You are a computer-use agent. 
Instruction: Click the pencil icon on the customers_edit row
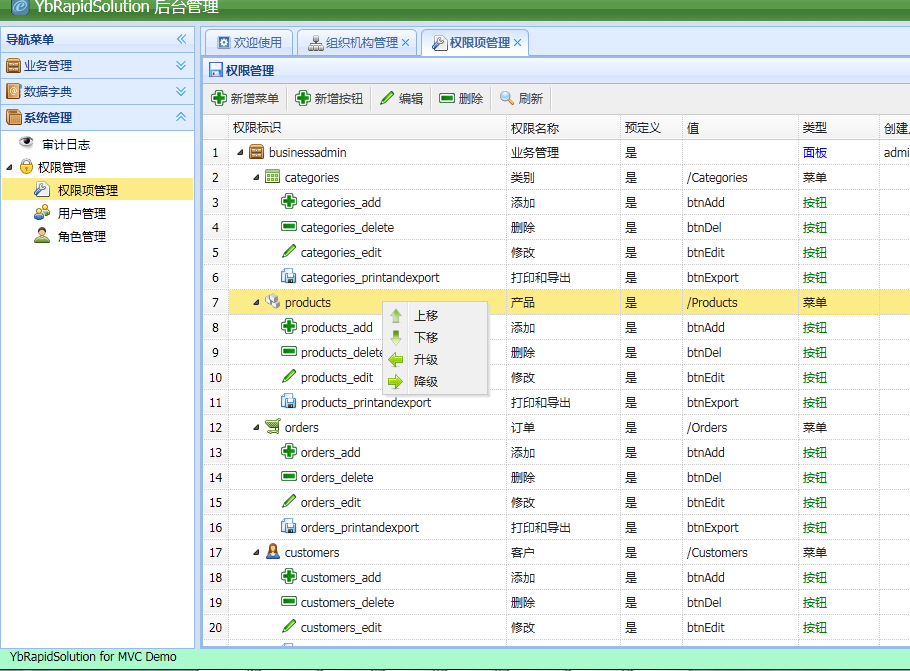(x=288, y=626)
